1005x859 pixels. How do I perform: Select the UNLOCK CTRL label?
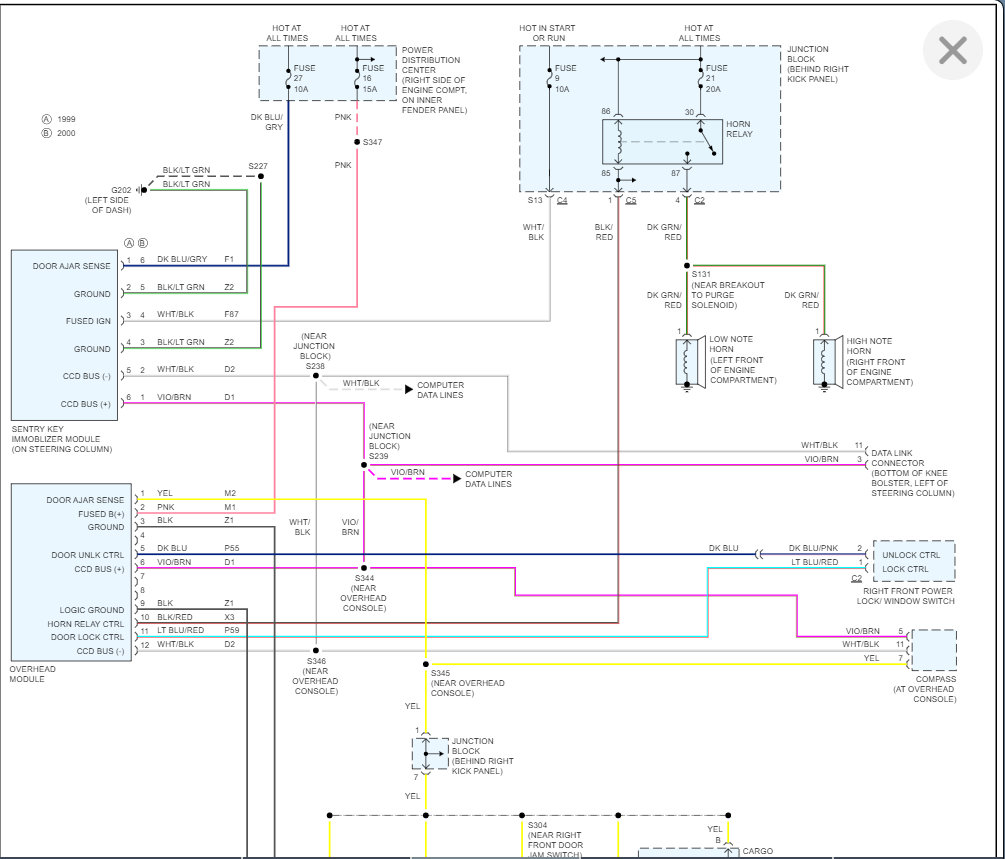point(911,555)
